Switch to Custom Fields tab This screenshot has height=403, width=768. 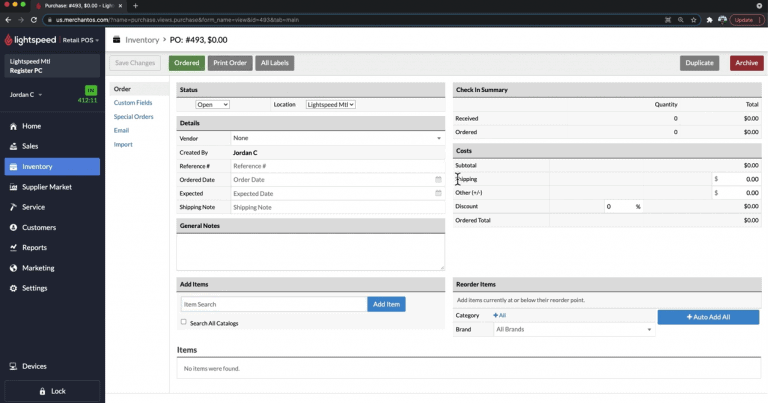coord(133,103)
